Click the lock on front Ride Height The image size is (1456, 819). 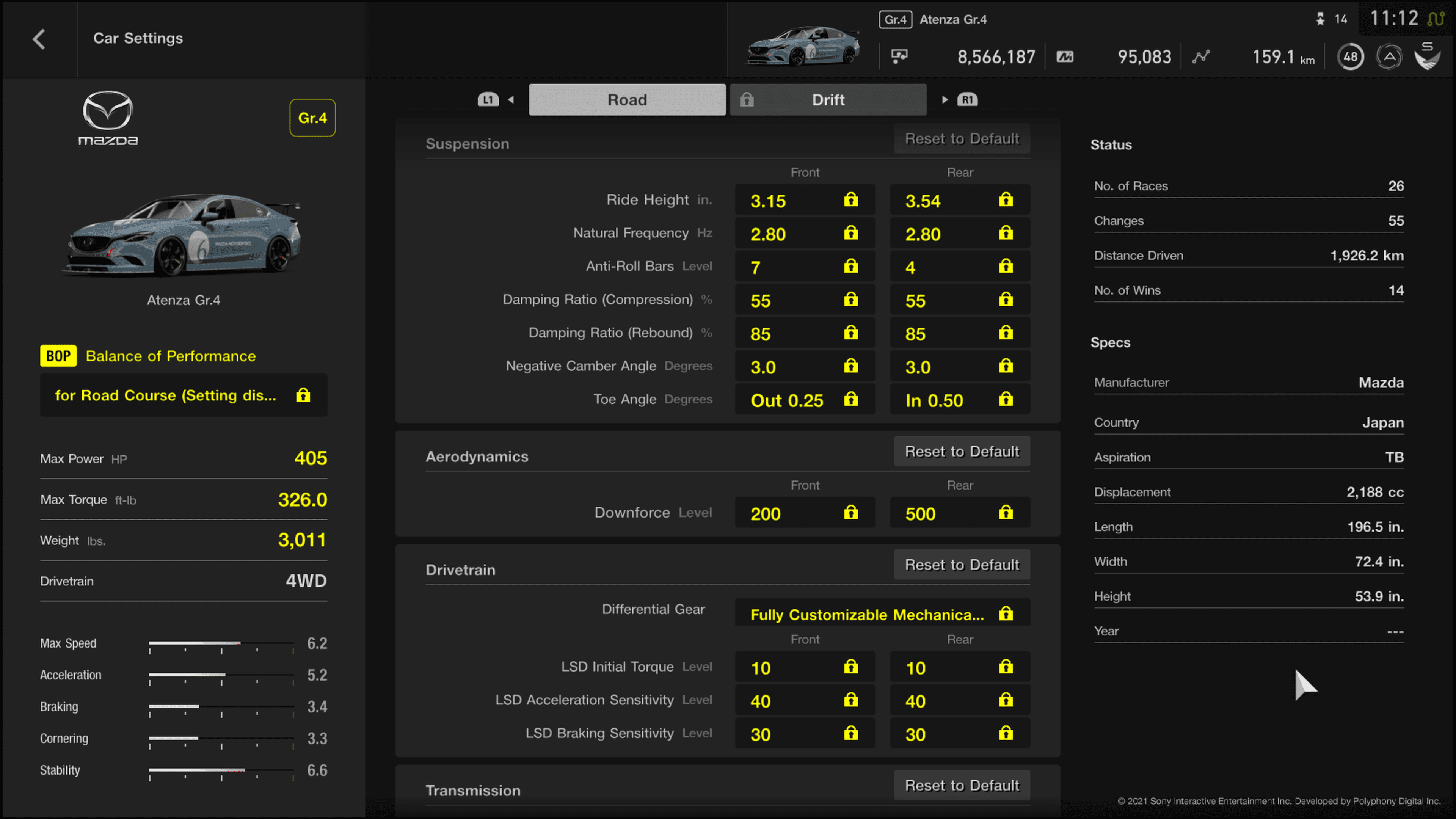pos(850,199)
